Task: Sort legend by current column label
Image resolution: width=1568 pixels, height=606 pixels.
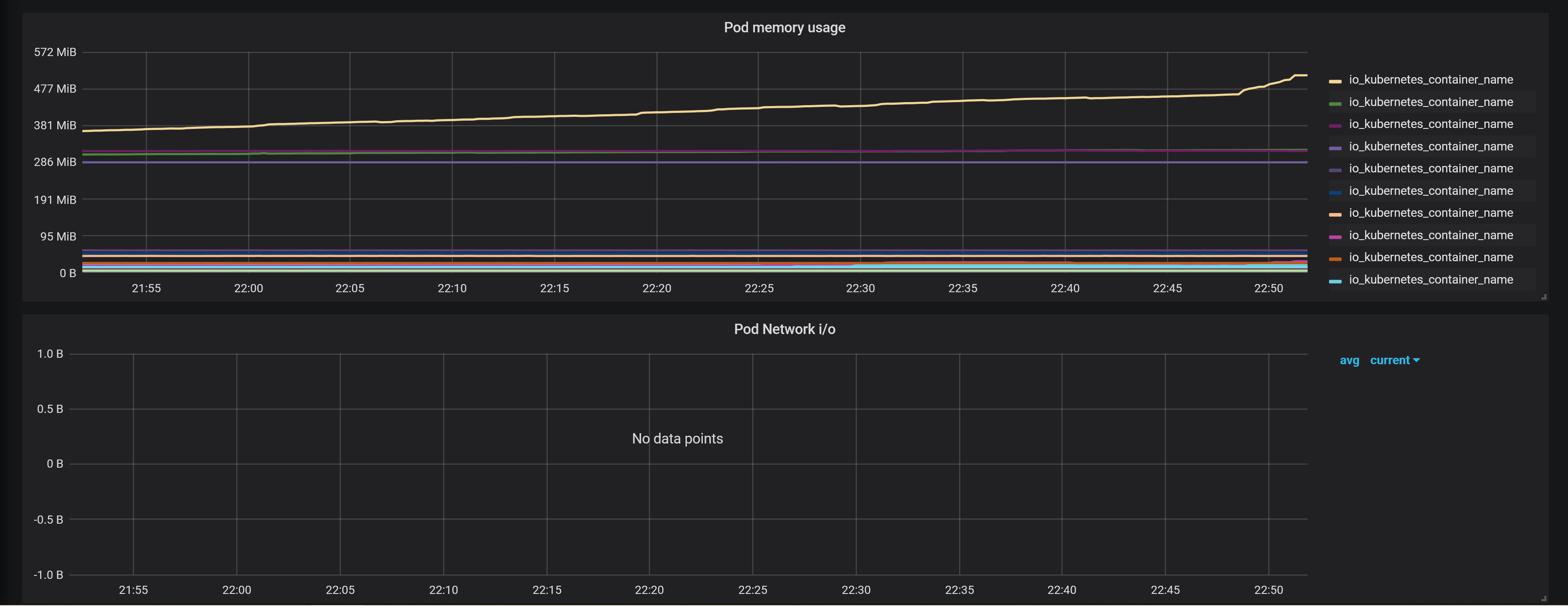Action: (1389, 361)
